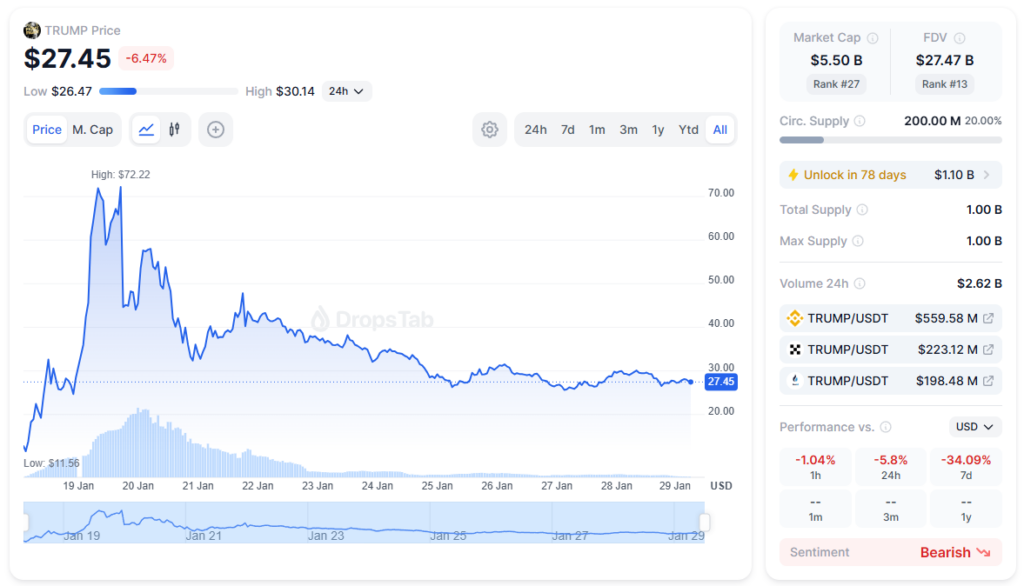Click the -6.47% change badge
The height and width of the screenshot is (586, 1024).
tap(146, 58)
